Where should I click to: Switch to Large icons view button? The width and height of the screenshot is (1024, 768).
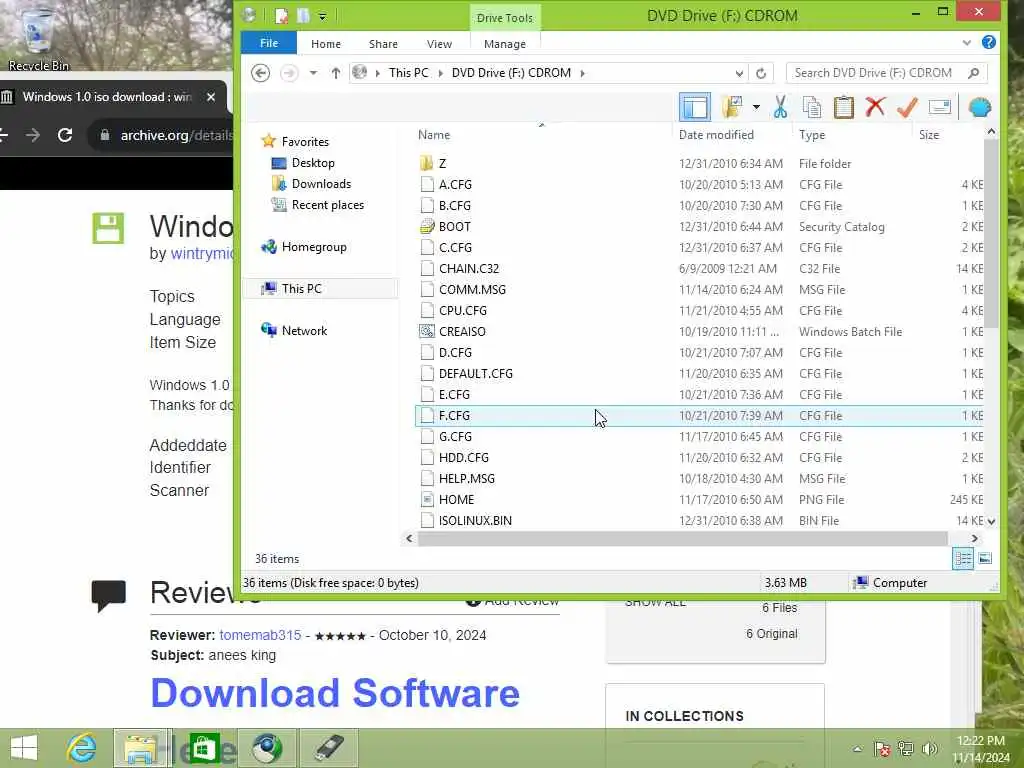tap(985, 558)
